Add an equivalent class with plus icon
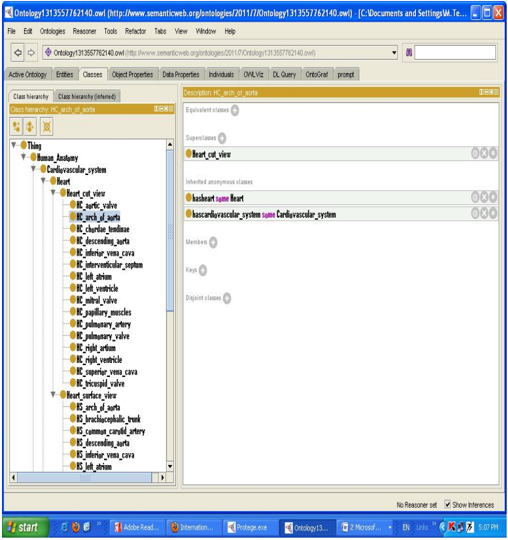Image resolution: width=508 pixels, height=540 pixels. tap(235, 110)
